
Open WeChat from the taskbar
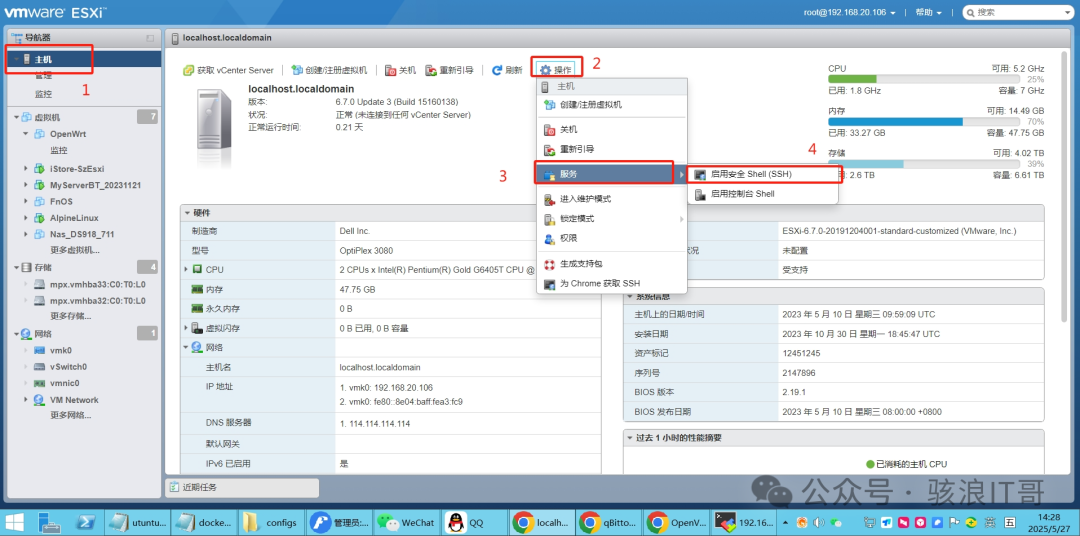(x=406, y=522)
